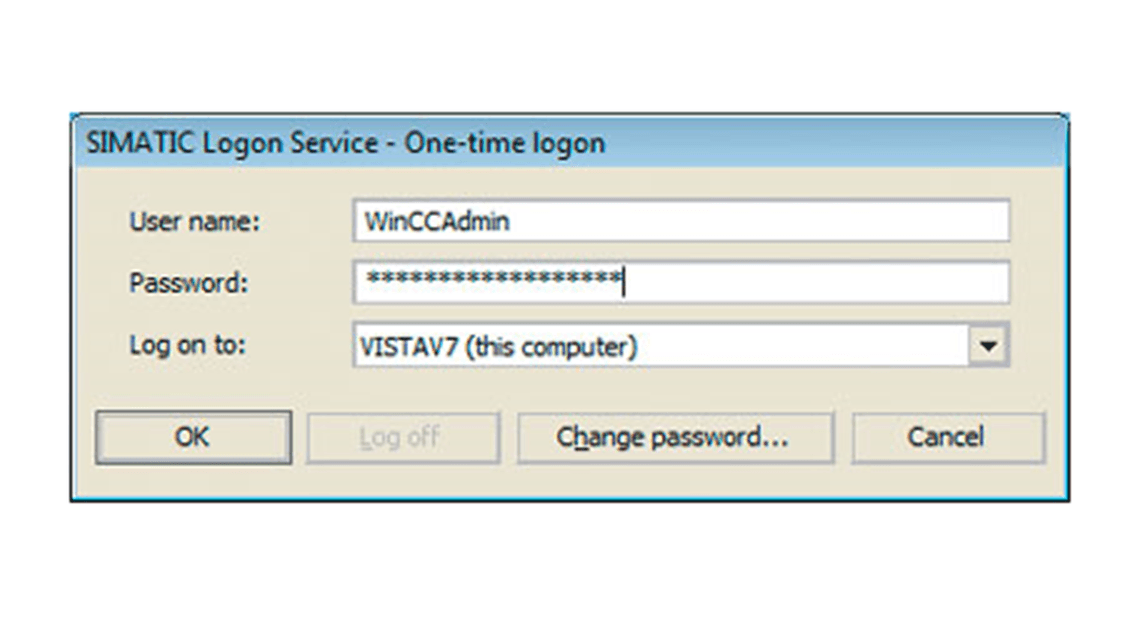Image resolution: width=1125 pixels, height=633 pixels.
Task: Click "(this computer)" text in combo box
Action: coord(551,347)
